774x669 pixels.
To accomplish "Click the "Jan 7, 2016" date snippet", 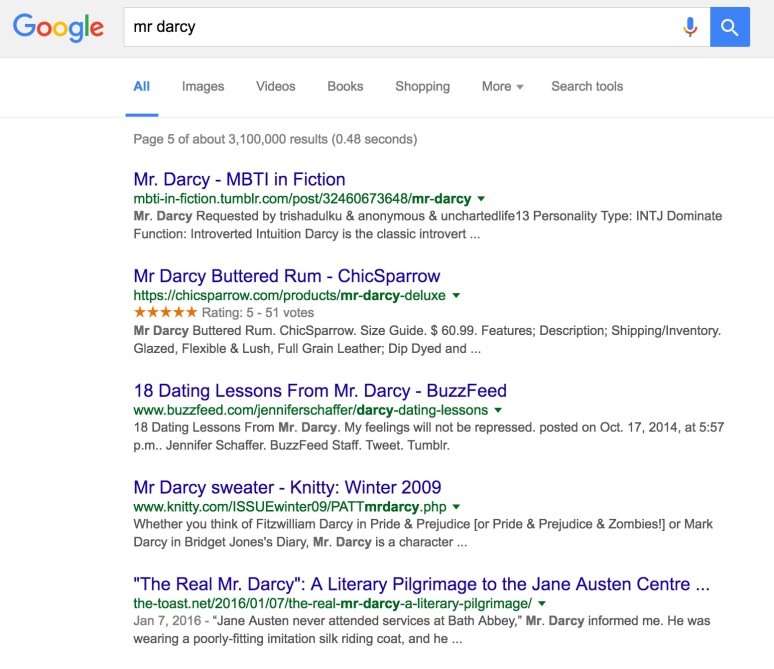I will 167,621.
